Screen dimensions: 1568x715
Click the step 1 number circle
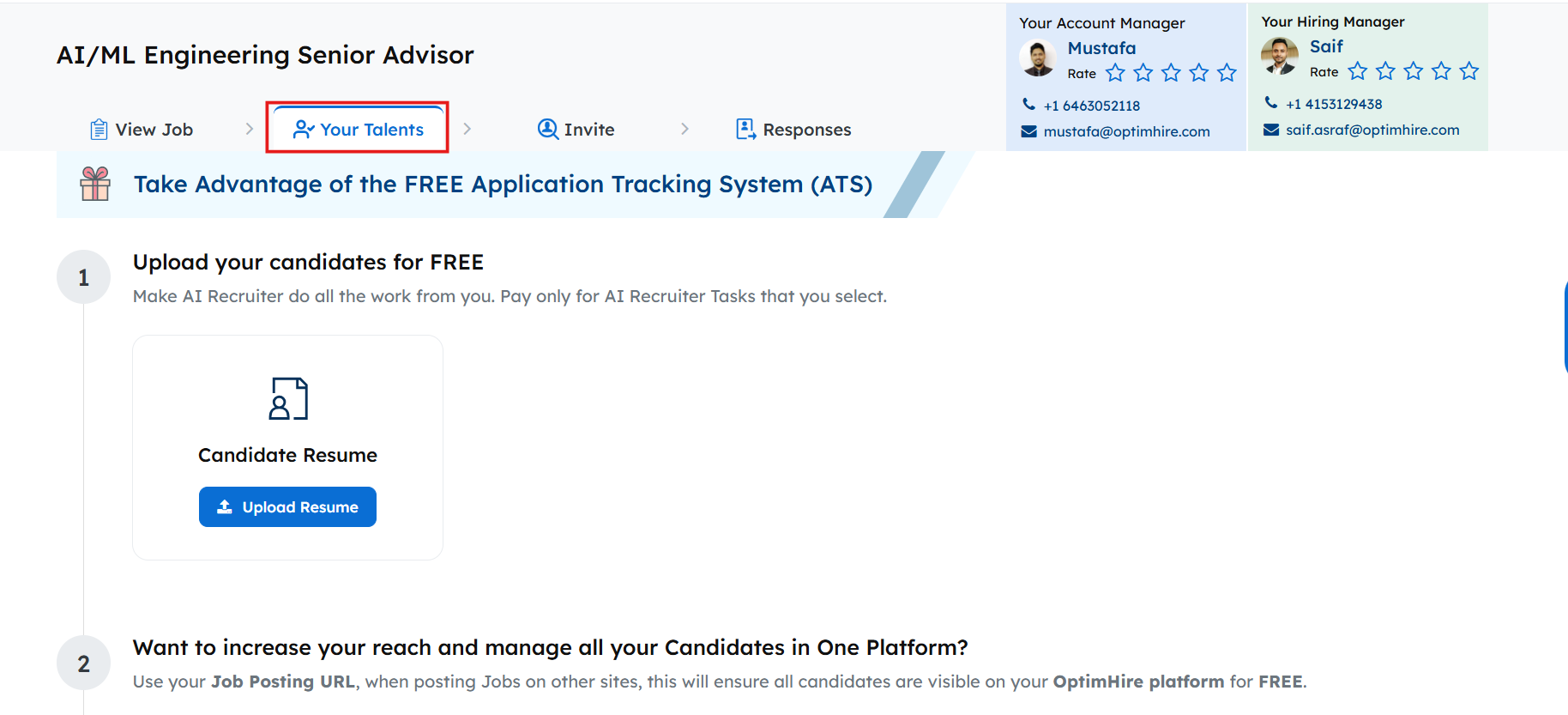pyautogui.click(x=83, y=277)
